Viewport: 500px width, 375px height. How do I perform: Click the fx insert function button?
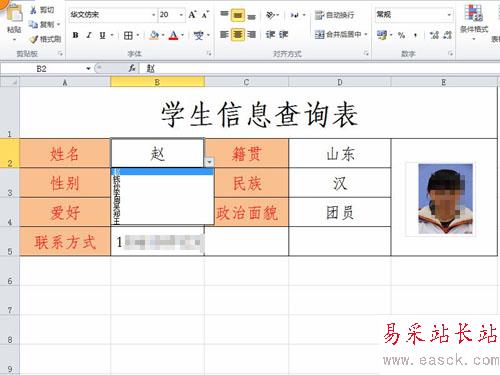tap(132, 69)
